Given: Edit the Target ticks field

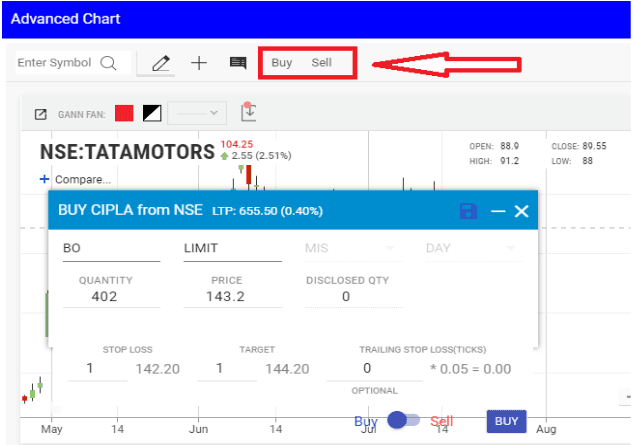Looking at the screenshot, I should tap(227, 369).
